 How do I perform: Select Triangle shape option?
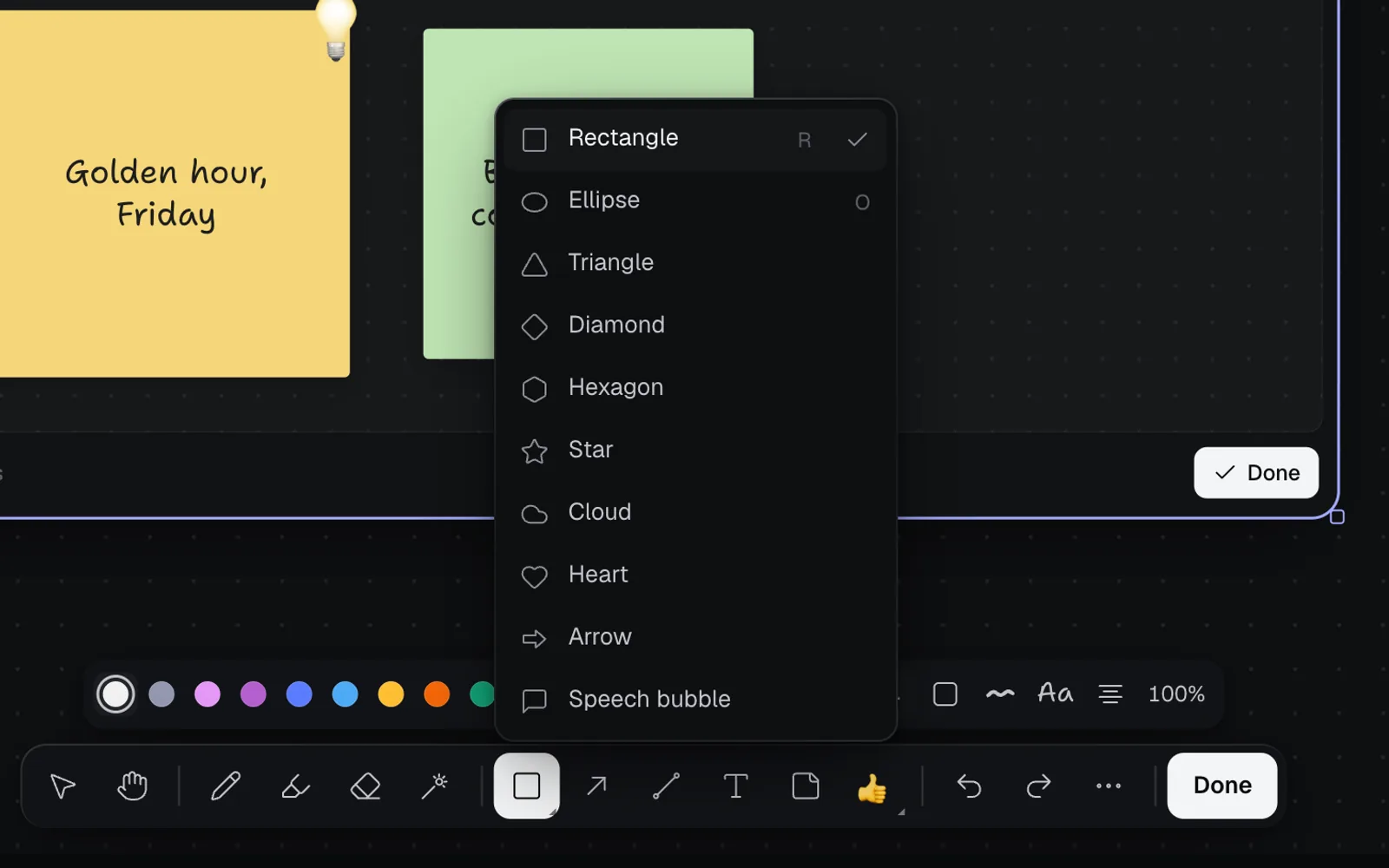[x=695, y=264]
